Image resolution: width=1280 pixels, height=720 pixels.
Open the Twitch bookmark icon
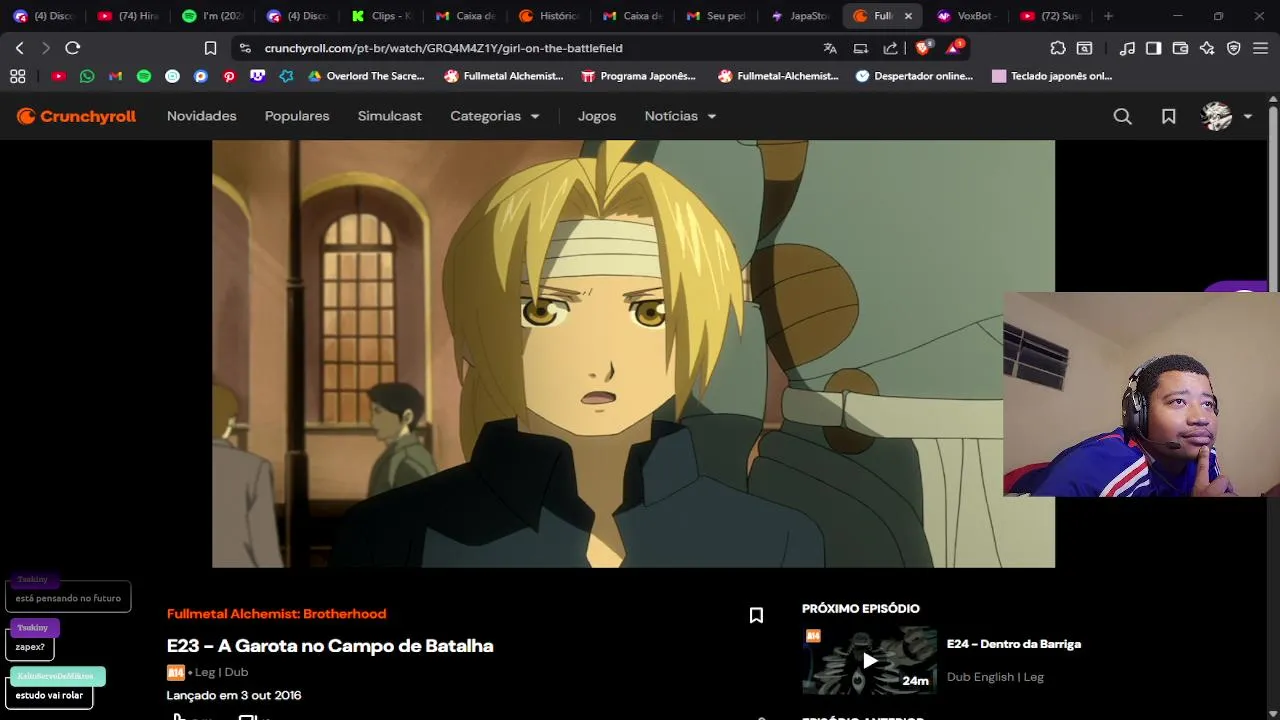(x=258, y=76)
